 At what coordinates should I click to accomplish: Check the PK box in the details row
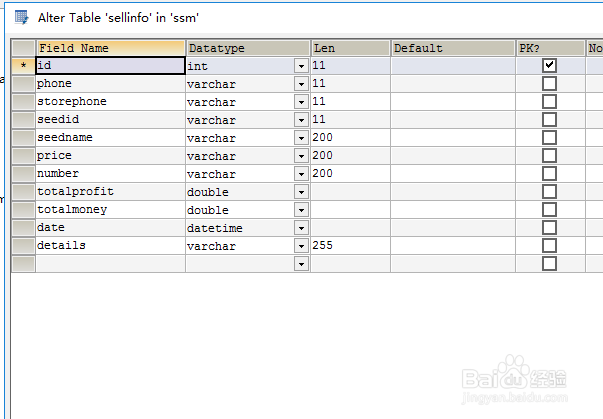point(549,245)
